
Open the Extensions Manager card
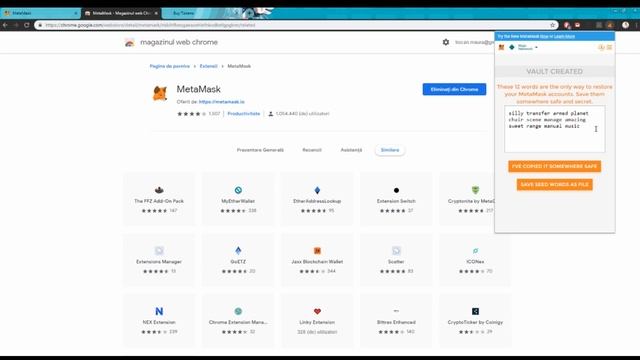click(x=159, y=259)
